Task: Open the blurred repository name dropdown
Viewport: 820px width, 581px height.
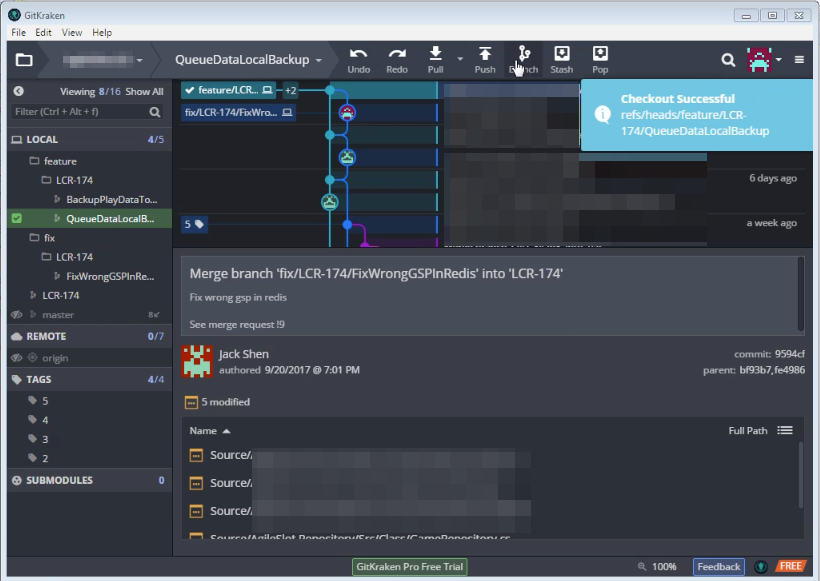Action: (139, 60)
